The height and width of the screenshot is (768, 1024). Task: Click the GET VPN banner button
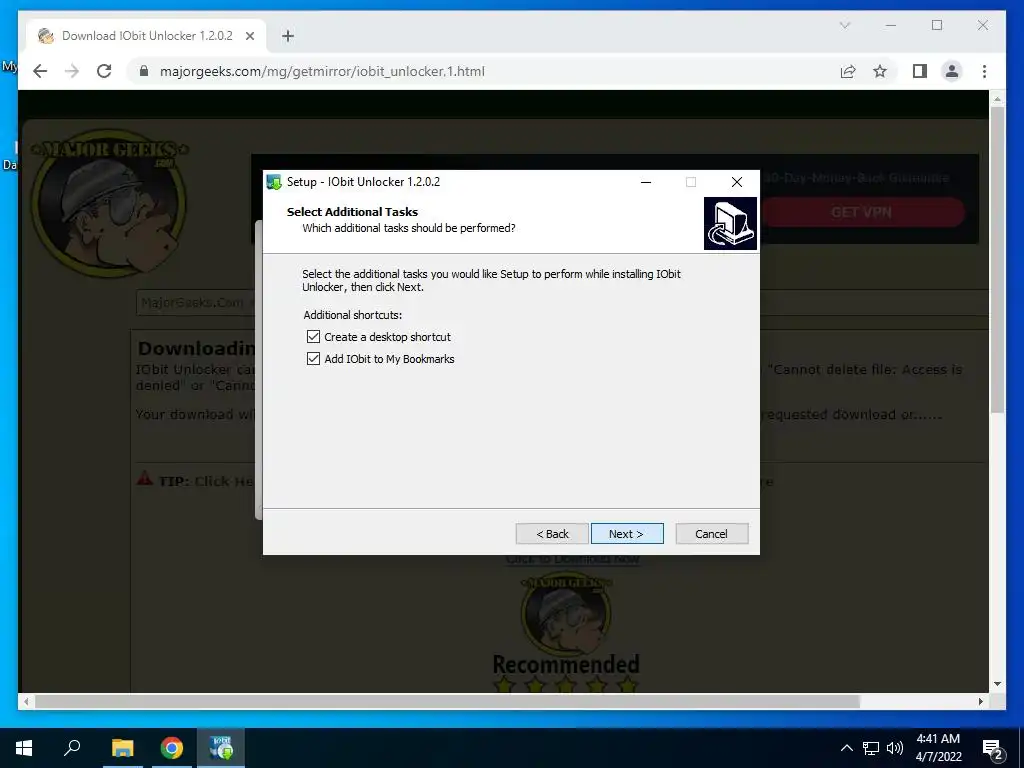pos(861,212)
